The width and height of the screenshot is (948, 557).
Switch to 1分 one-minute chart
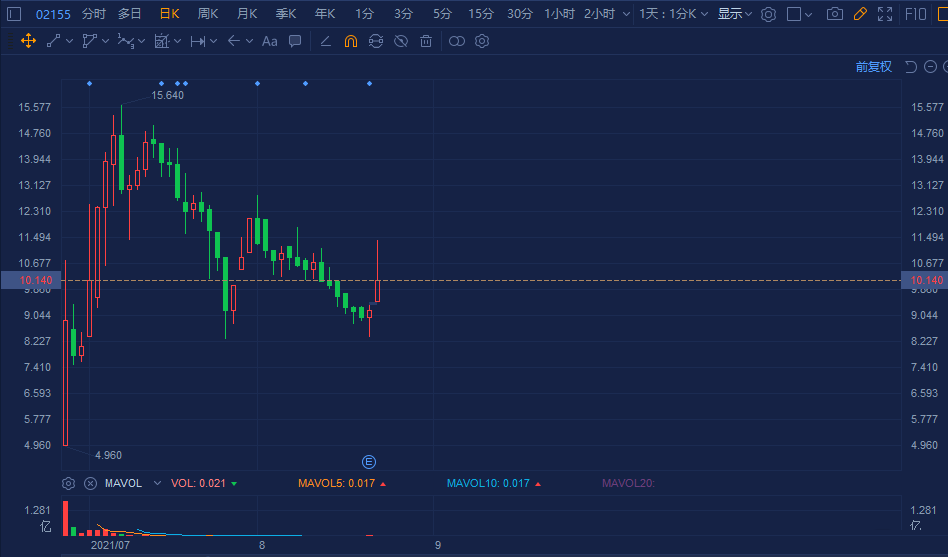click(365, 14)
